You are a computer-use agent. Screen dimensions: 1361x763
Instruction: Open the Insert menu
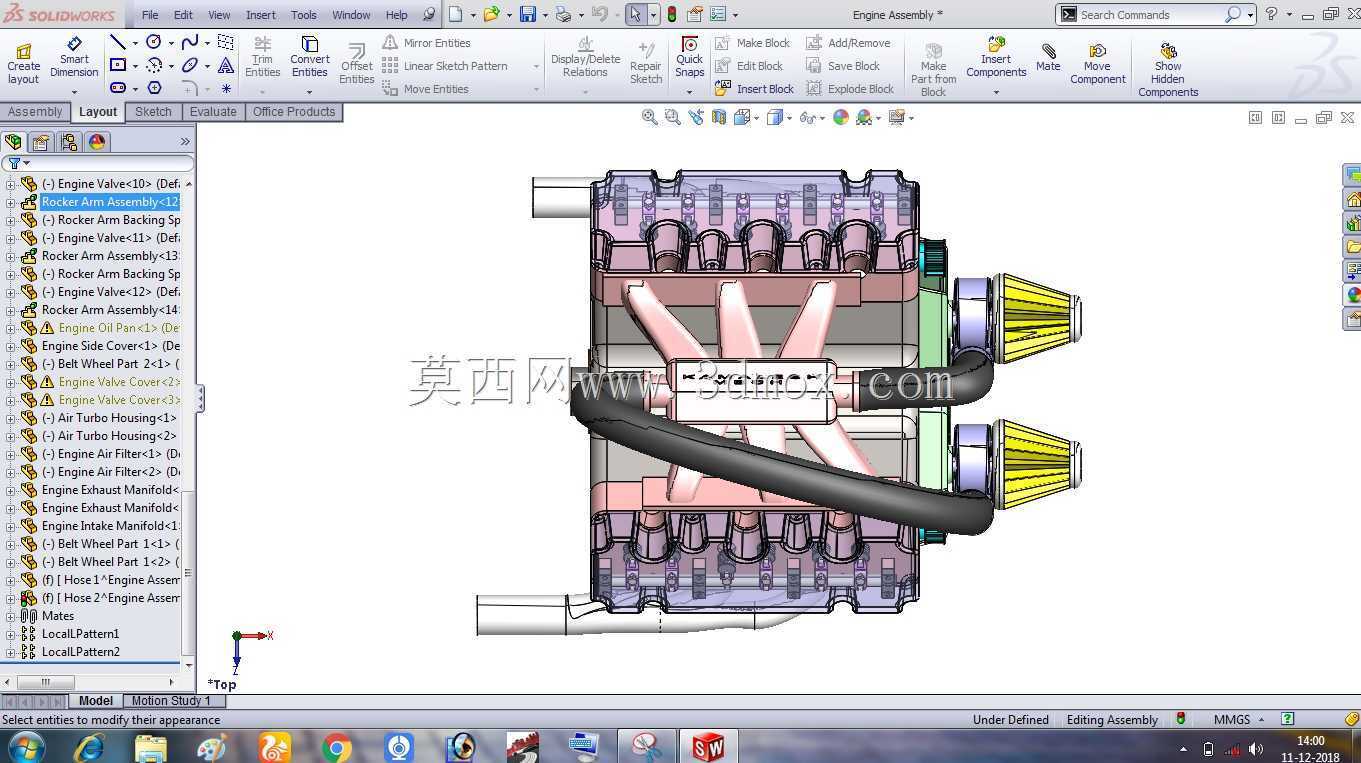click(261, 15)
